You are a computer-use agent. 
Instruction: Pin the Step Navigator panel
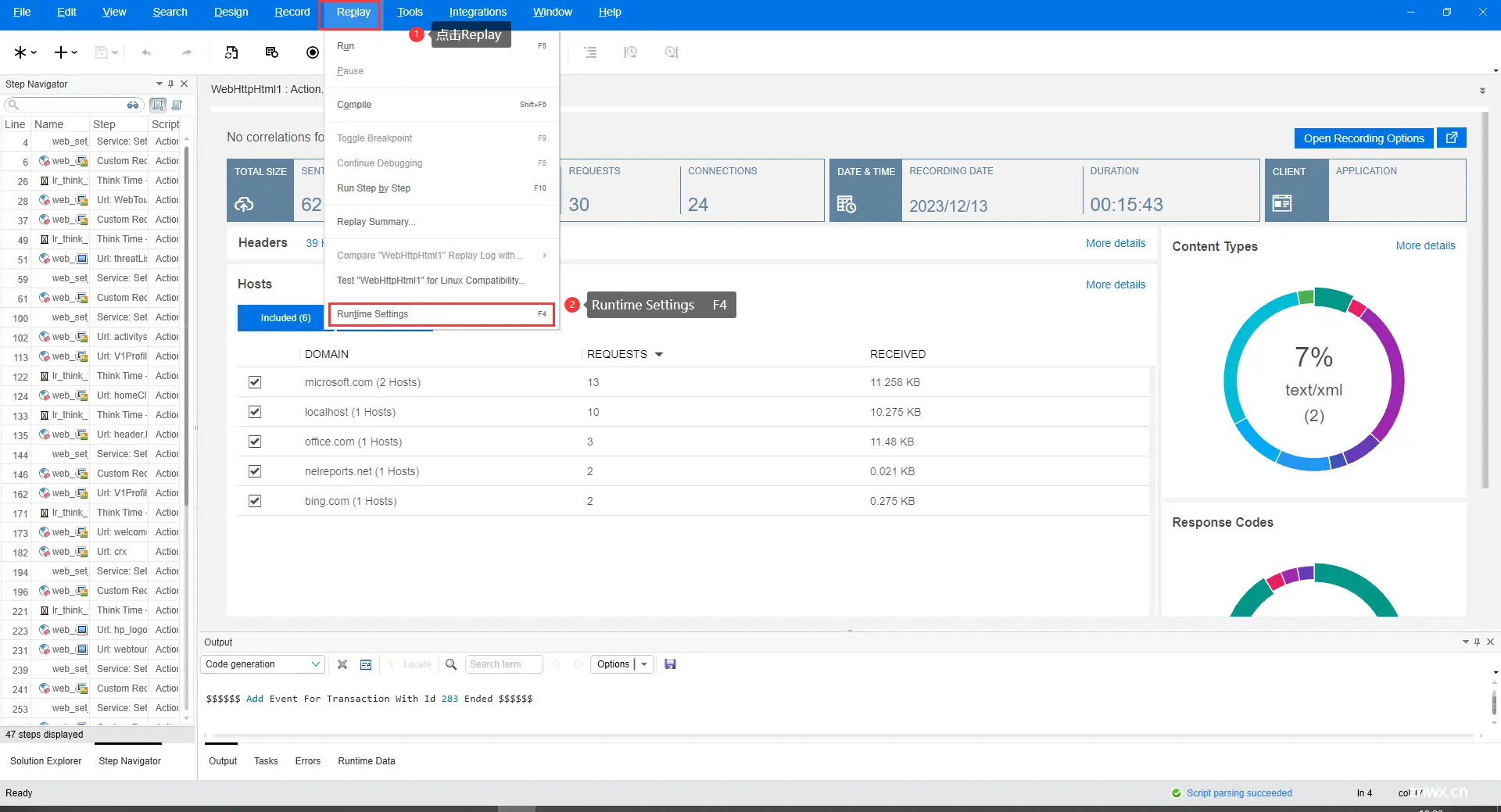click(x=171, y=84)
